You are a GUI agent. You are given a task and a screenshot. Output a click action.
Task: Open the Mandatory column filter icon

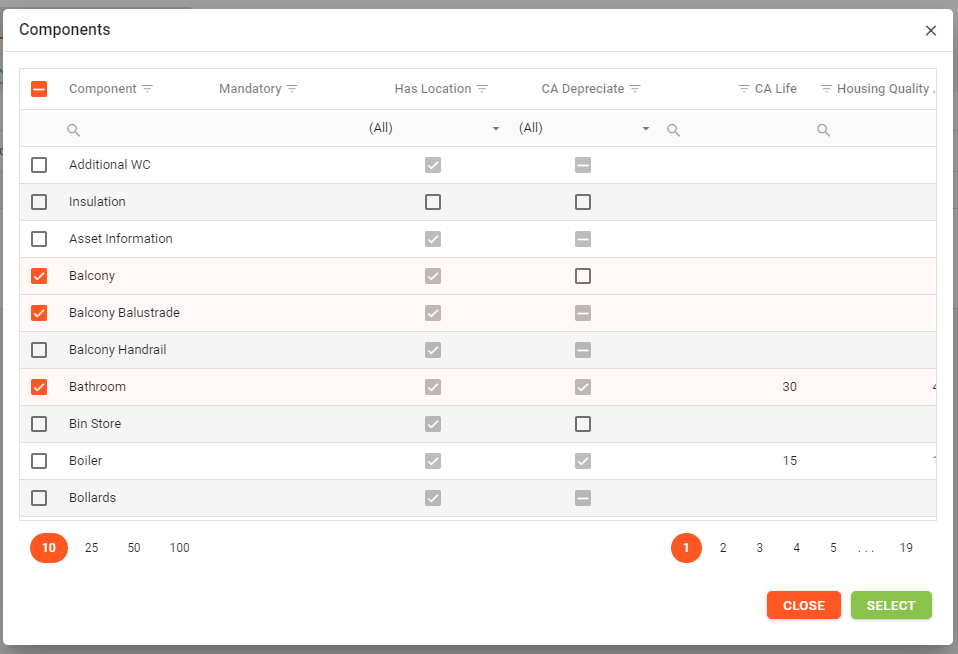pos(292,89)
